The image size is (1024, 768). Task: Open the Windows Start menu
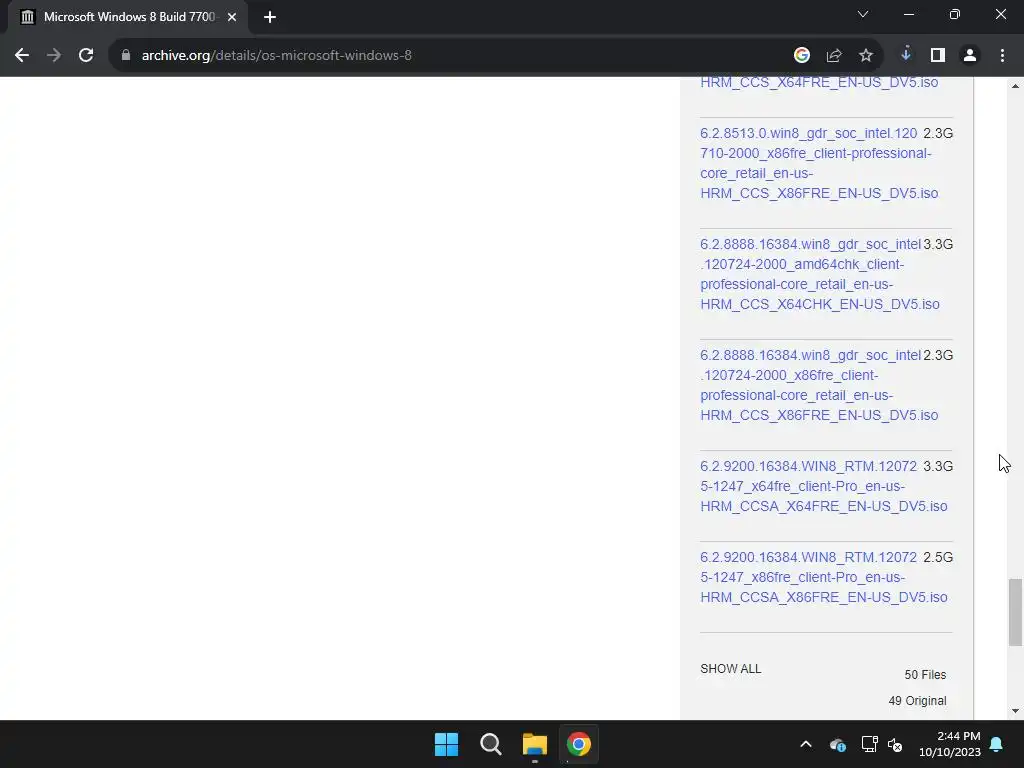[x=447, y=744]
